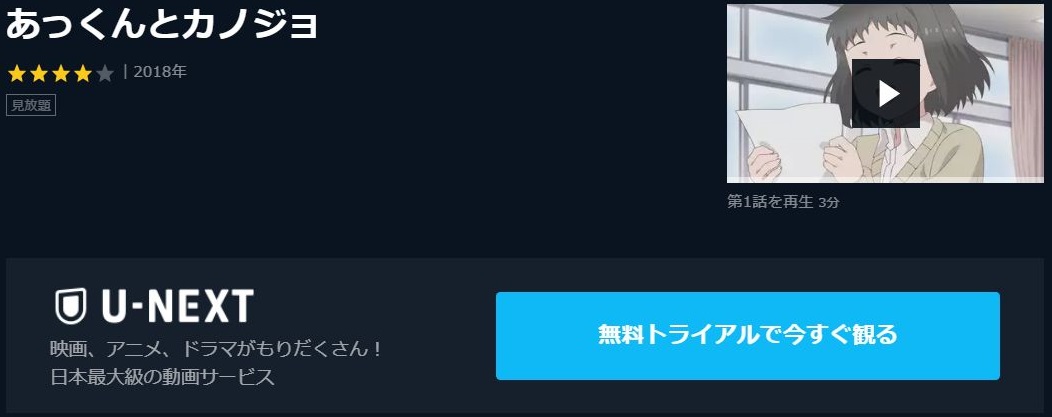Select the third yellow rating star
Viewport: 1052px width, 417px height.
(61, 73)
